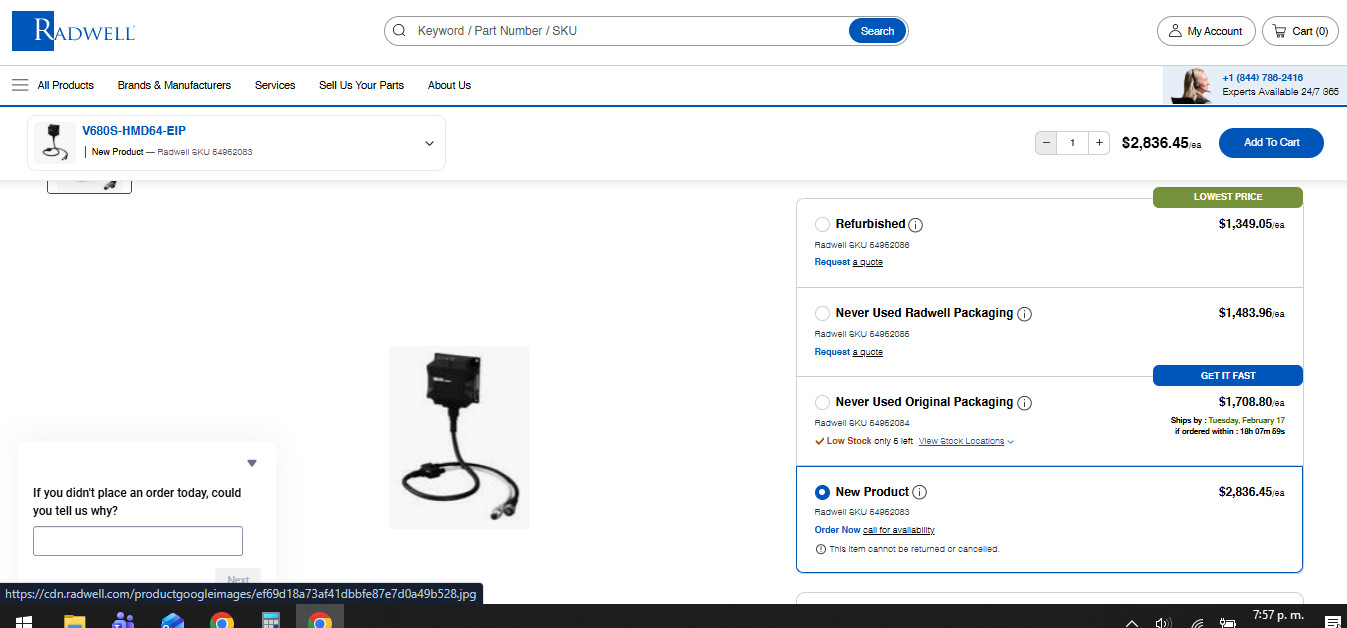Open the All Products hamburger menu
Viewport: 1347px width, 628px height.
point(20,85)
